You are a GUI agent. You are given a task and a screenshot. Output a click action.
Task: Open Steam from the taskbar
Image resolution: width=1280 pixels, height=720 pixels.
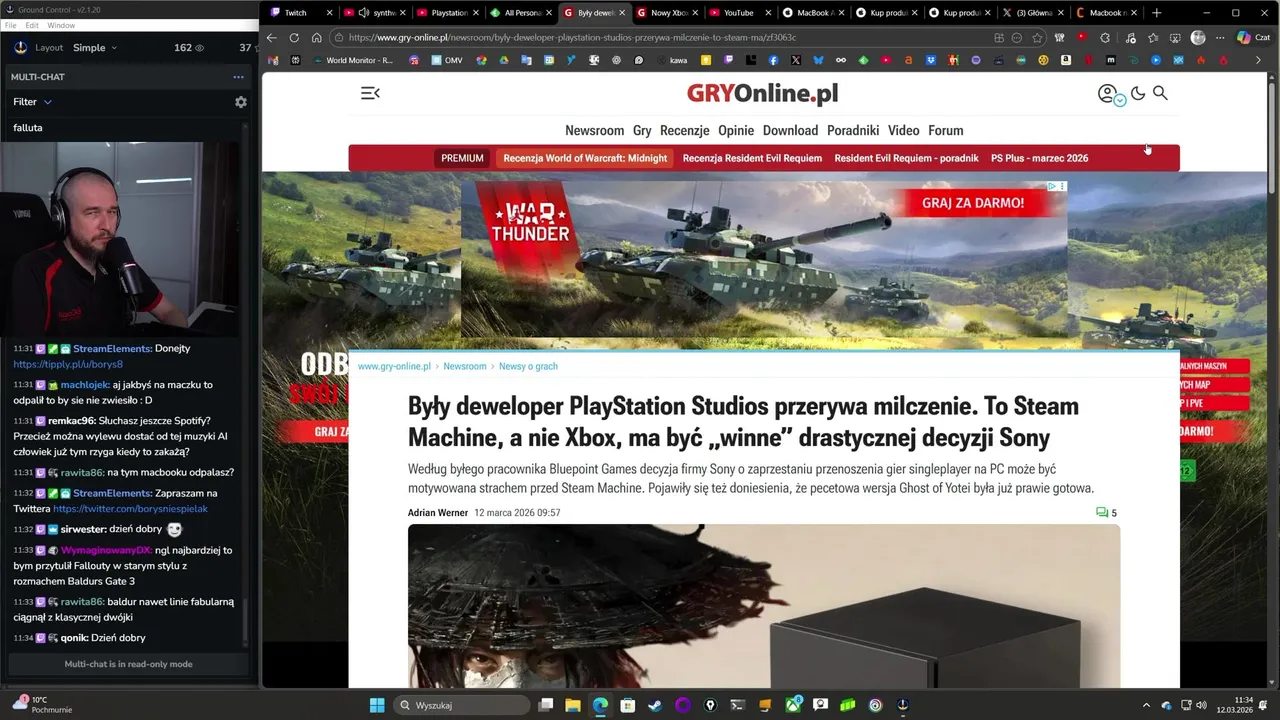pyautogui.click(x=654, y=705)
